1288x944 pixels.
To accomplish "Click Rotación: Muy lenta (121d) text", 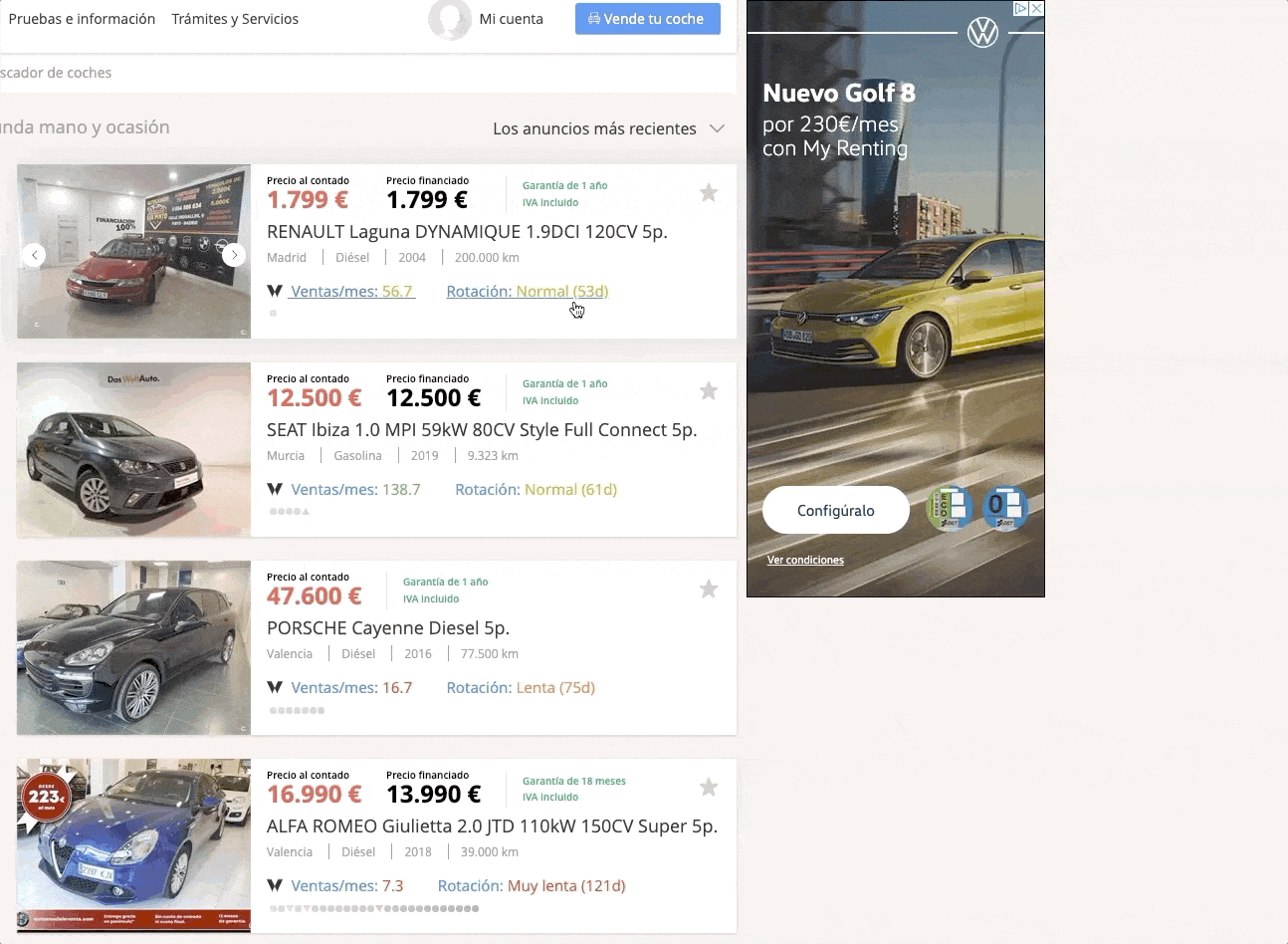I will click(x=532, y=885).
